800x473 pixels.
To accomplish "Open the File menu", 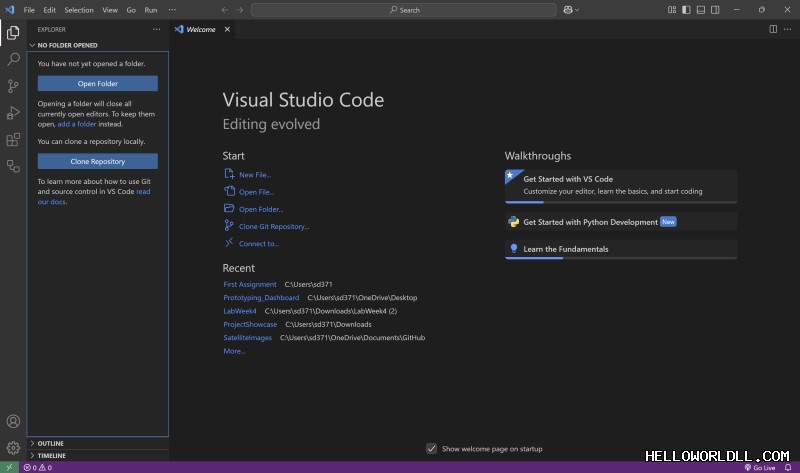I will point(29,10).
